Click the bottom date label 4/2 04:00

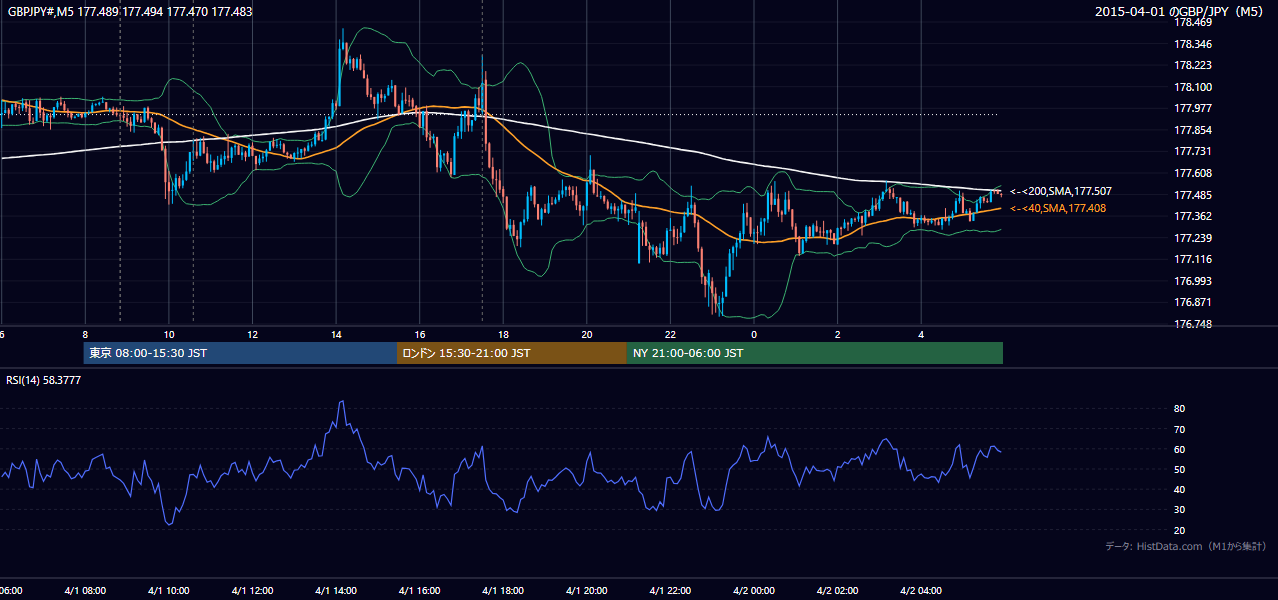921,591
